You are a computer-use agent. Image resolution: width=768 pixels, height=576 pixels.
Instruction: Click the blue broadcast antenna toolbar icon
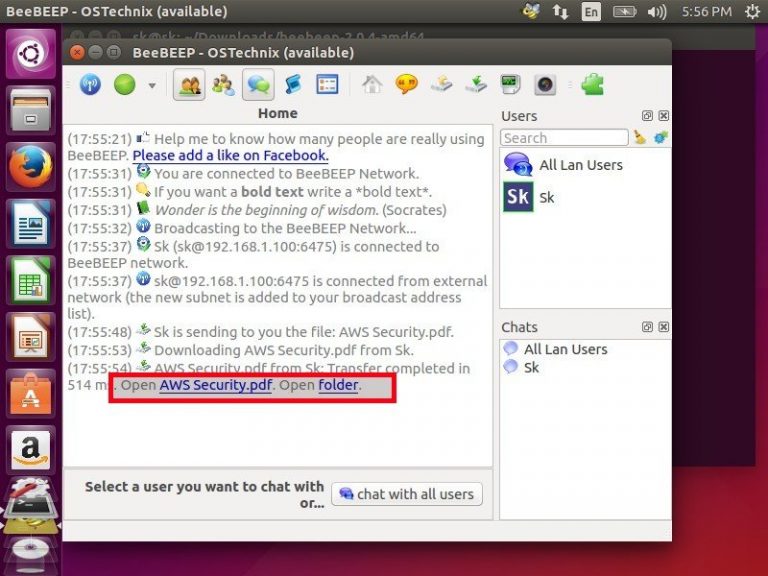click(x=90, y=85)
